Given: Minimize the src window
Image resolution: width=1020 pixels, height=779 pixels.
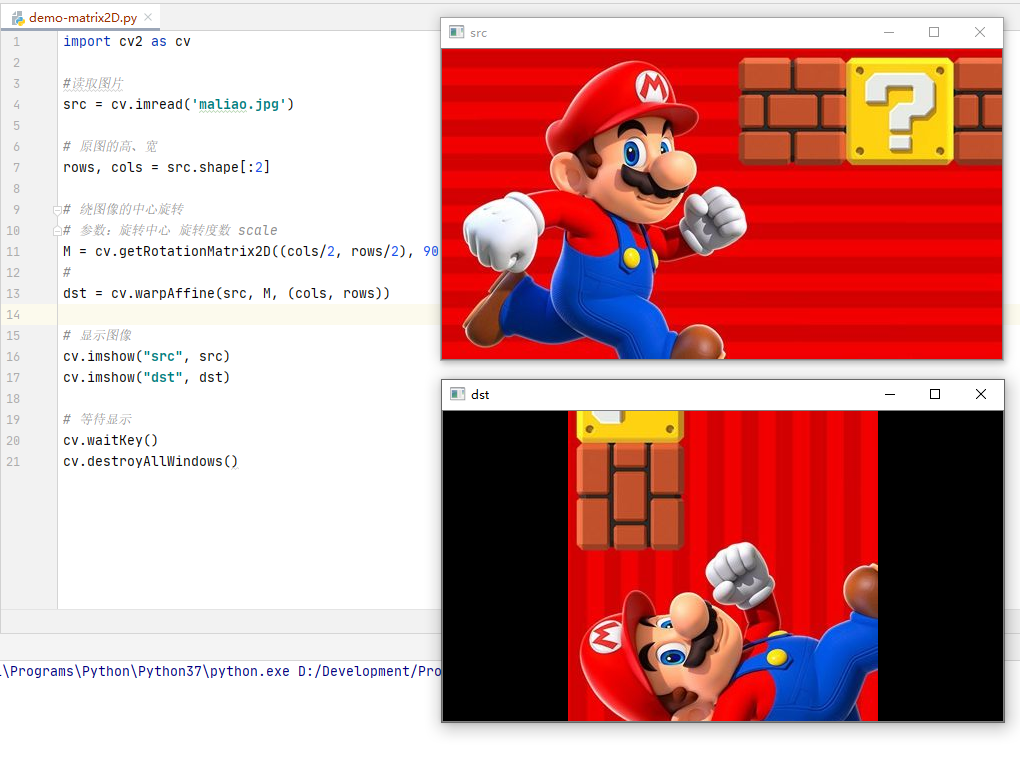Looking at the screenshot, I should (x=889, y=33).
